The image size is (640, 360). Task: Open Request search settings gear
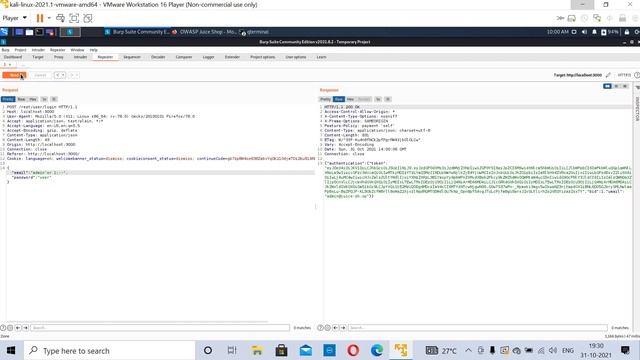tap(10, 328)
